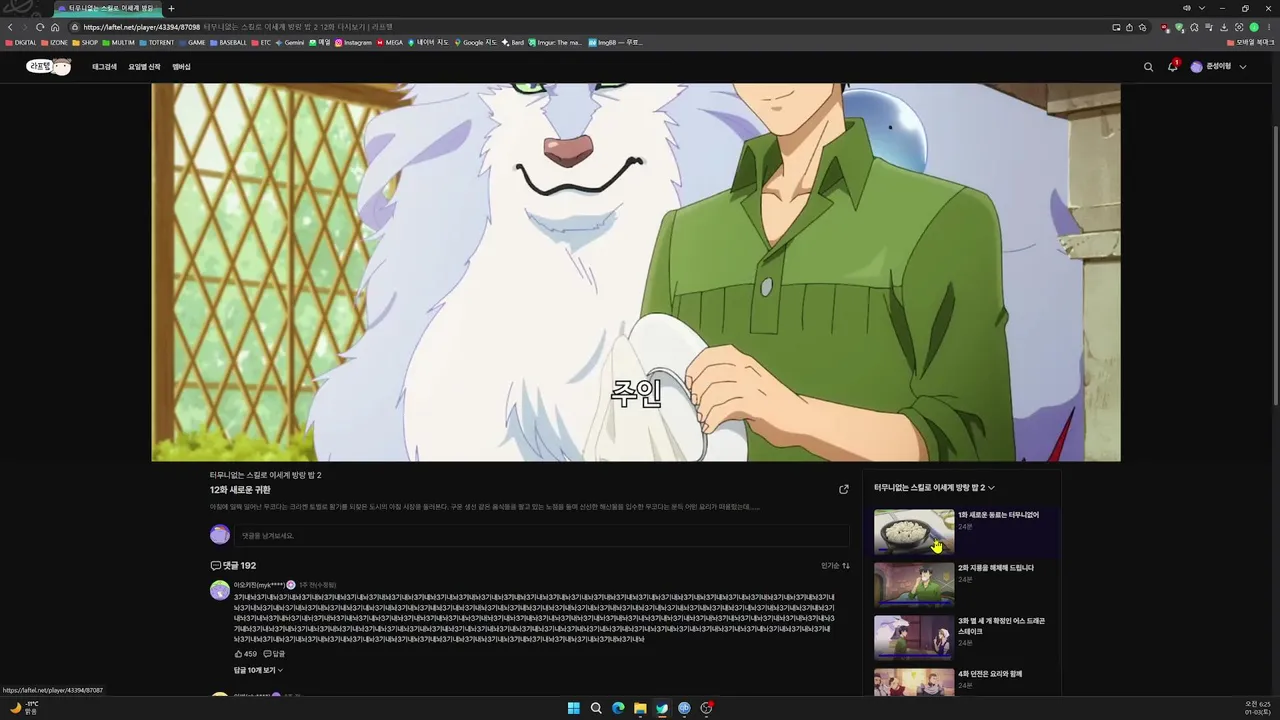This screenshot has width=1280, height=720.
Task: Open the DIGITAL bookmark folder
Action: pyautogui.click(x=21, y=43)
